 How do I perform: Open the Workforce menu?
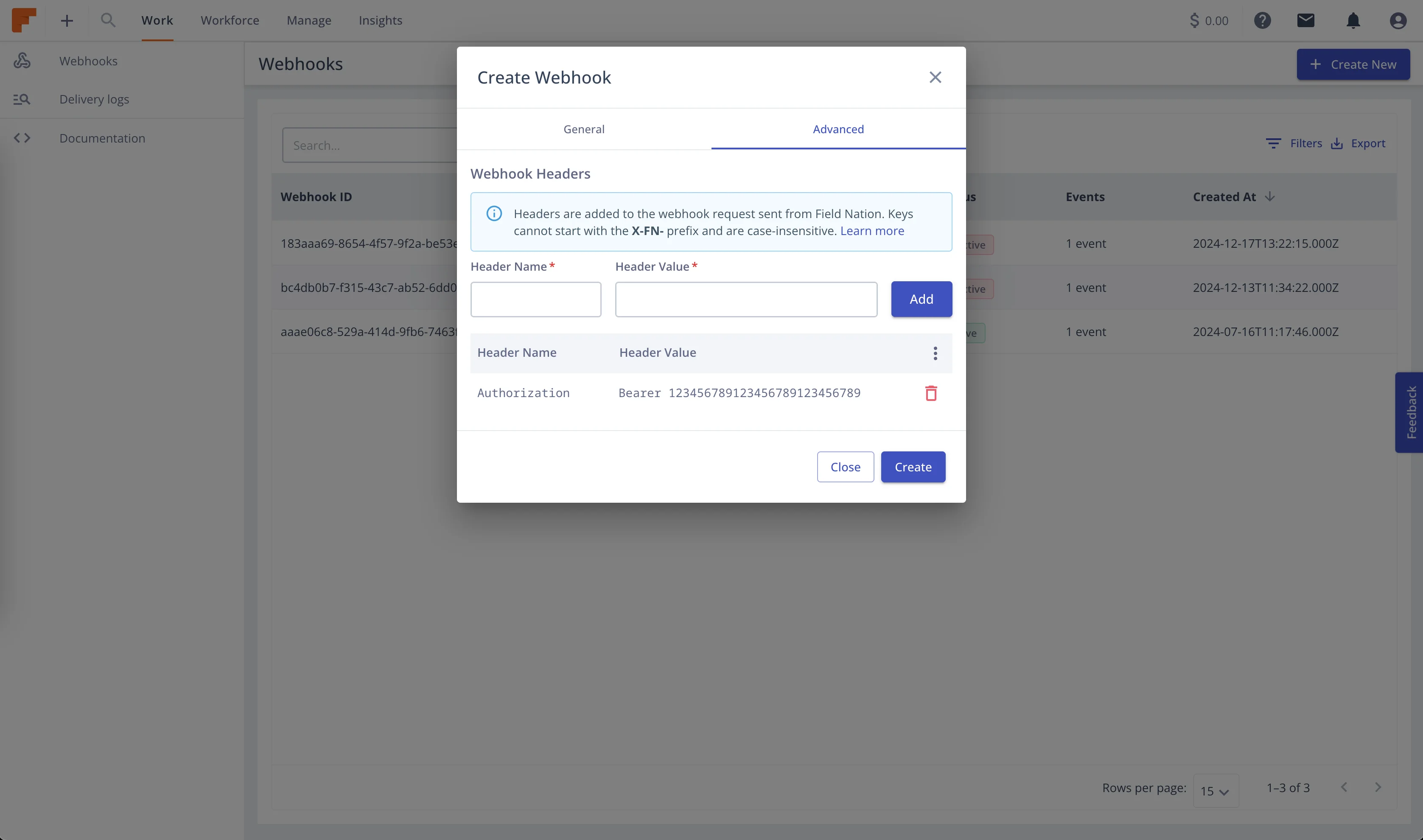230,20
